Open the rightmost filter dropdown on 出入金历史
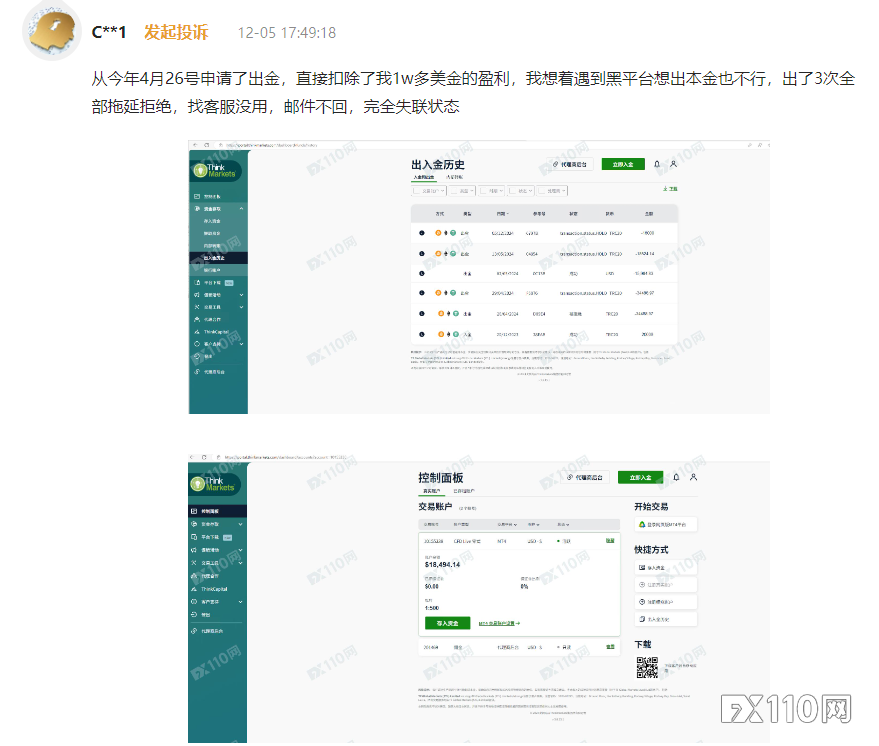The width and height of the screenshot is (879, 746). [552, 191]
